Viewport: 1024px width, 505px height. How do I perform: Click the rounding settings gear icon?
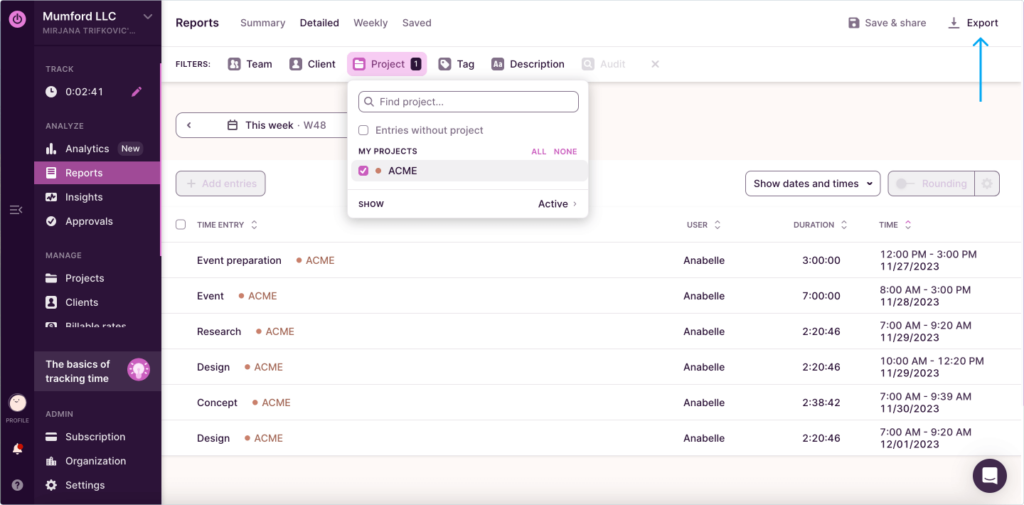tap(987, 184)
